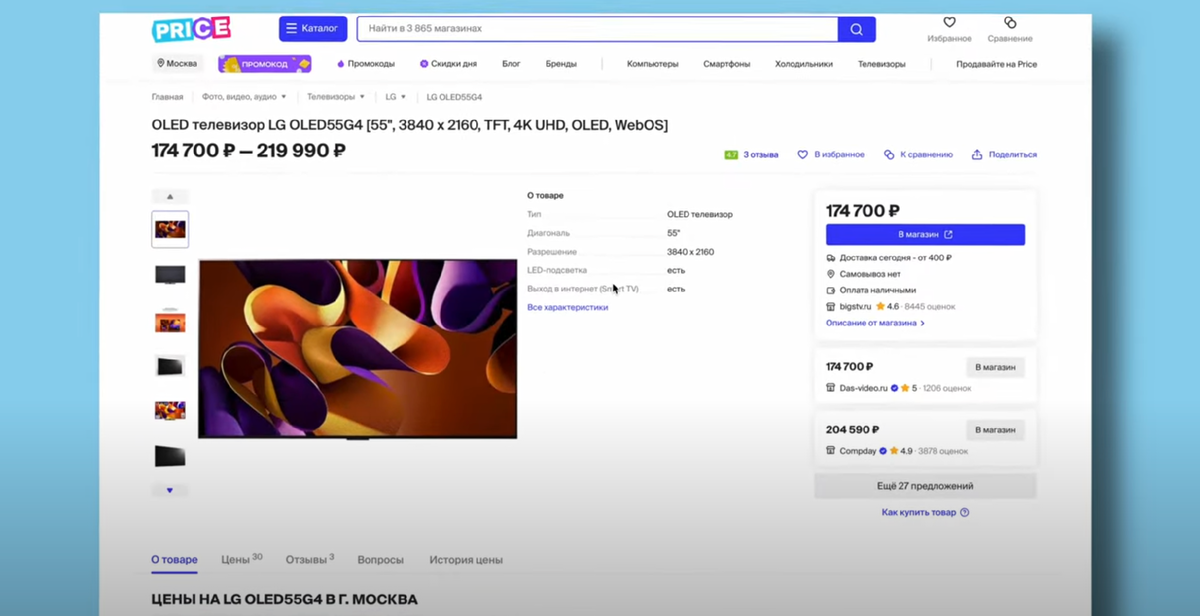
Task: Select the fifth product thumbnail
Action: [170, 410]
